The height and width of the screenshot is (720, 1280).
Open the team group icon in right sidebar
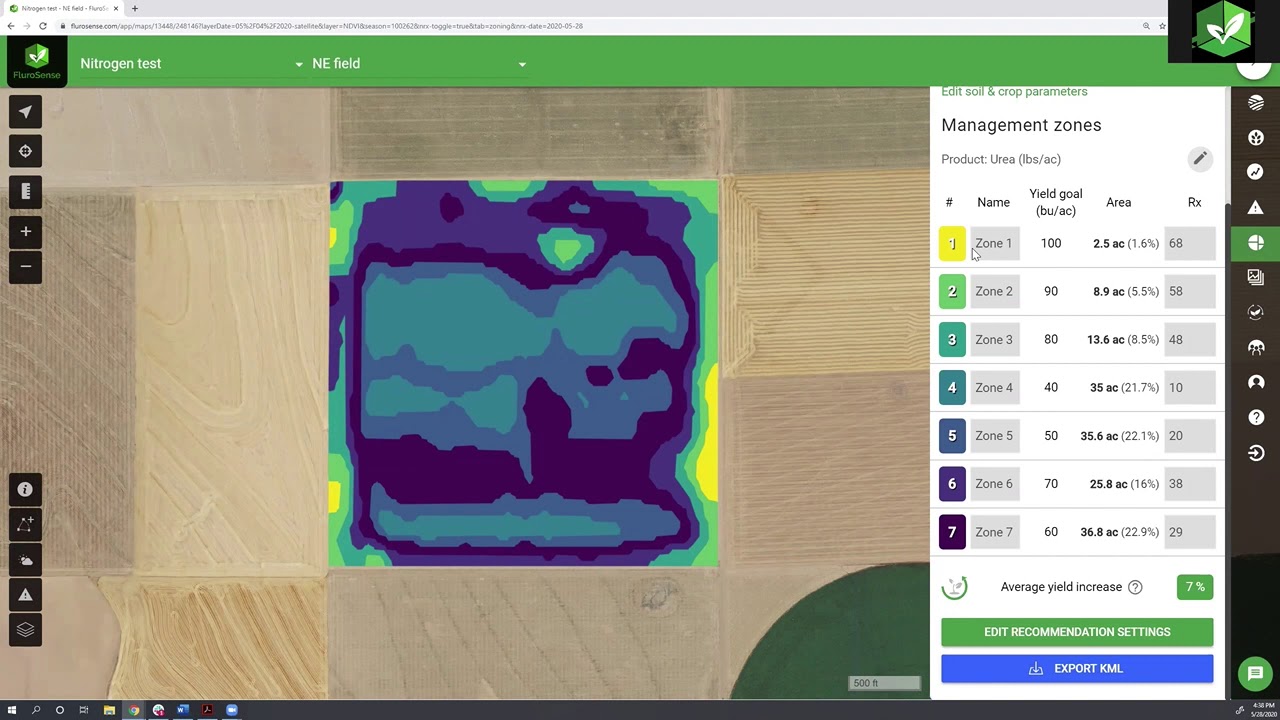(x=1256, y=347)
